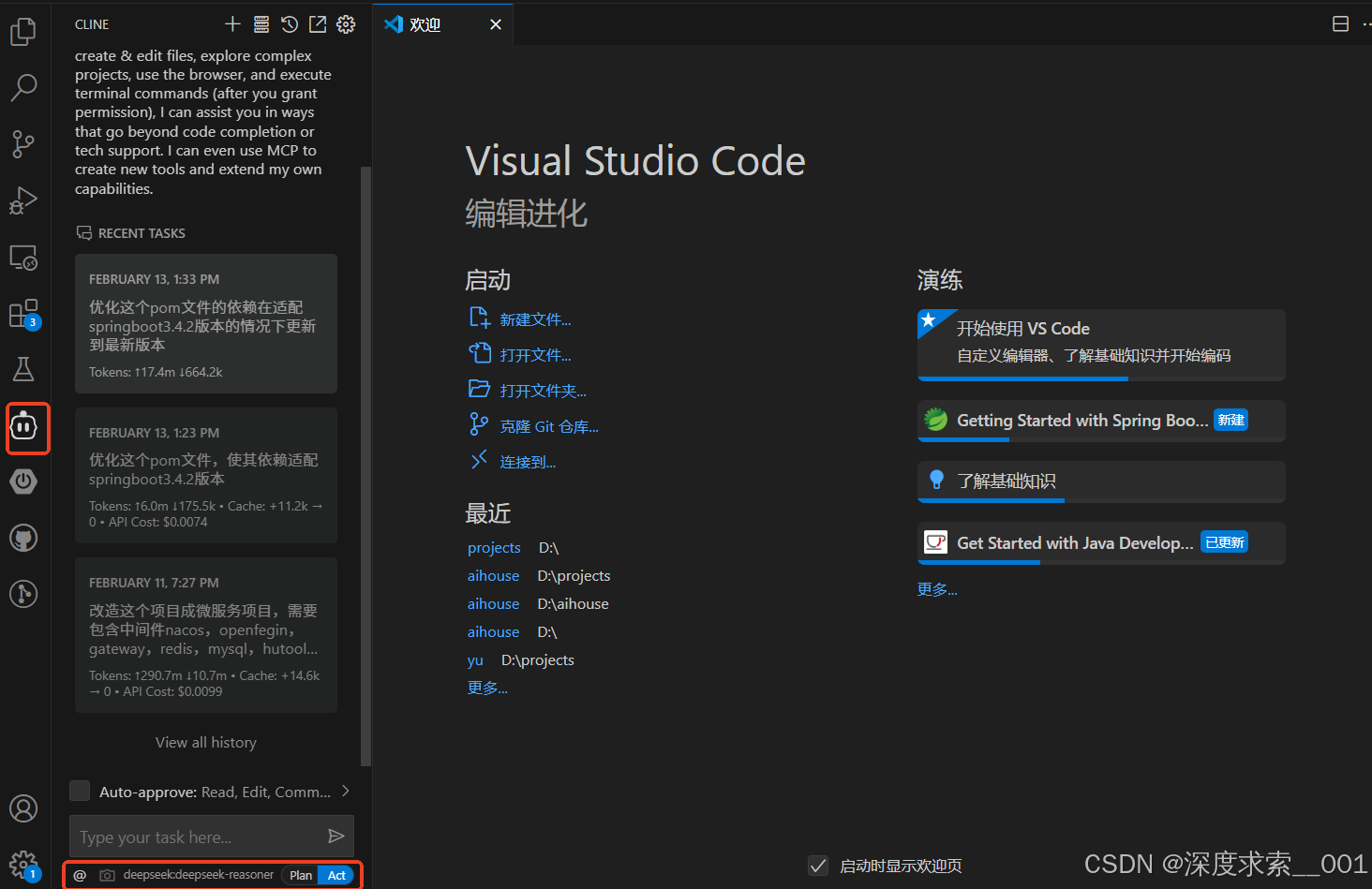Open the Search view icon

[23, 88]
